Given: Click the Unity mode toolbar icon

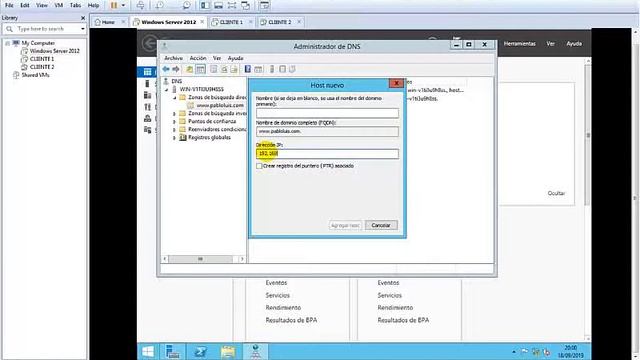Looking at the screenshot, I should coord(245,5).
